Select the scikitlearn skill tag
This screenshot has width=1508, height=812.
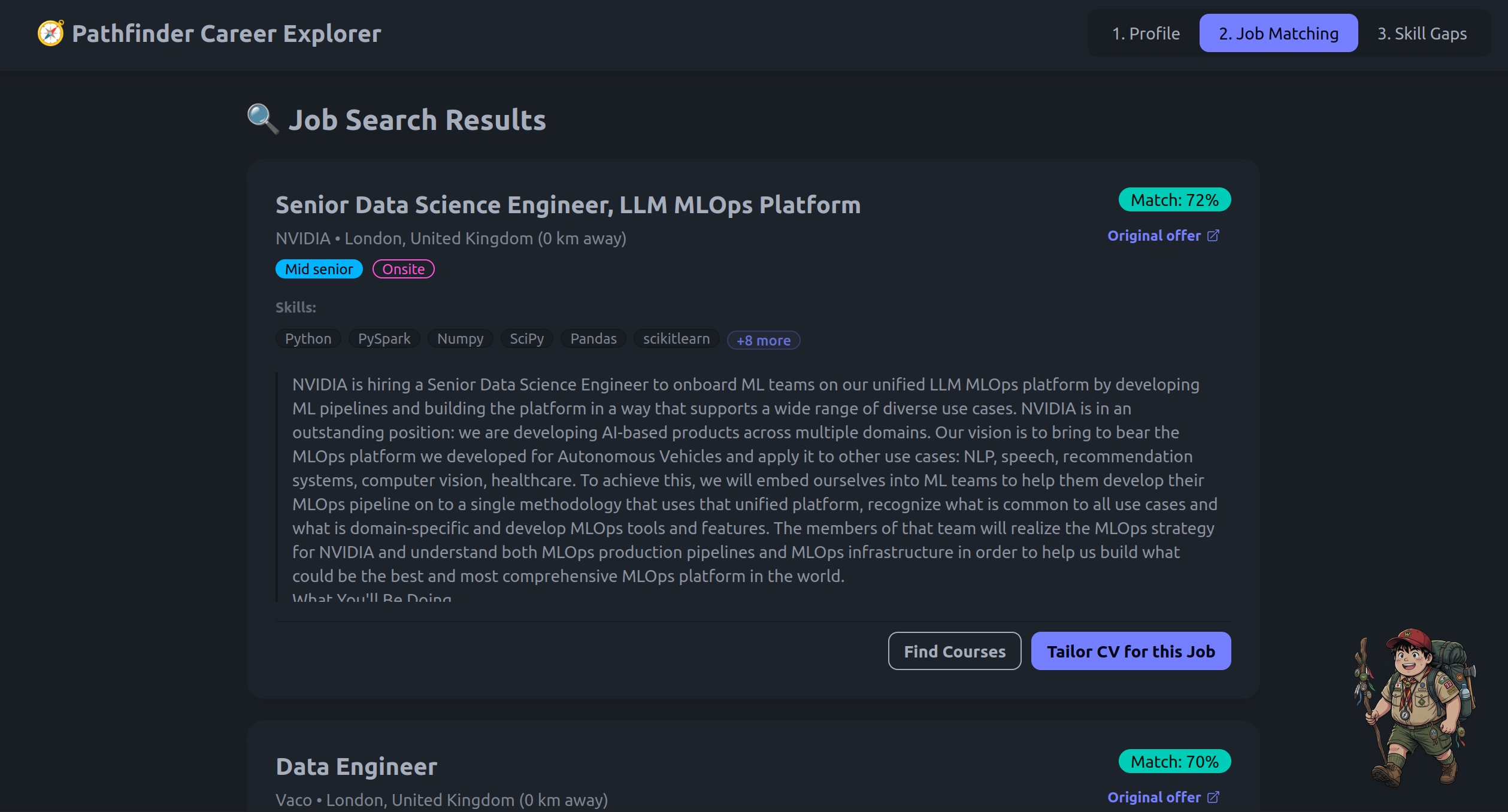(676, 339)
